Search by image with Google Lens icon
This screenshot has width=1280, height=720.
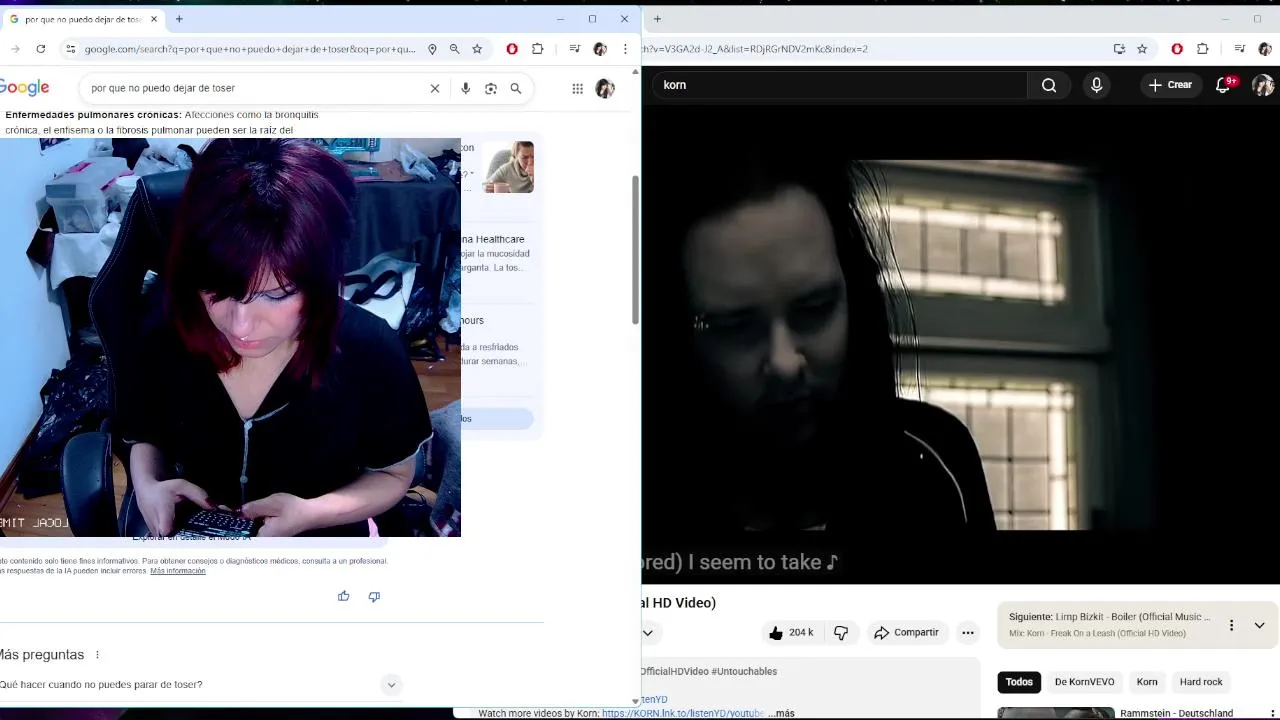pyautogui.click(x=491, y=88)
